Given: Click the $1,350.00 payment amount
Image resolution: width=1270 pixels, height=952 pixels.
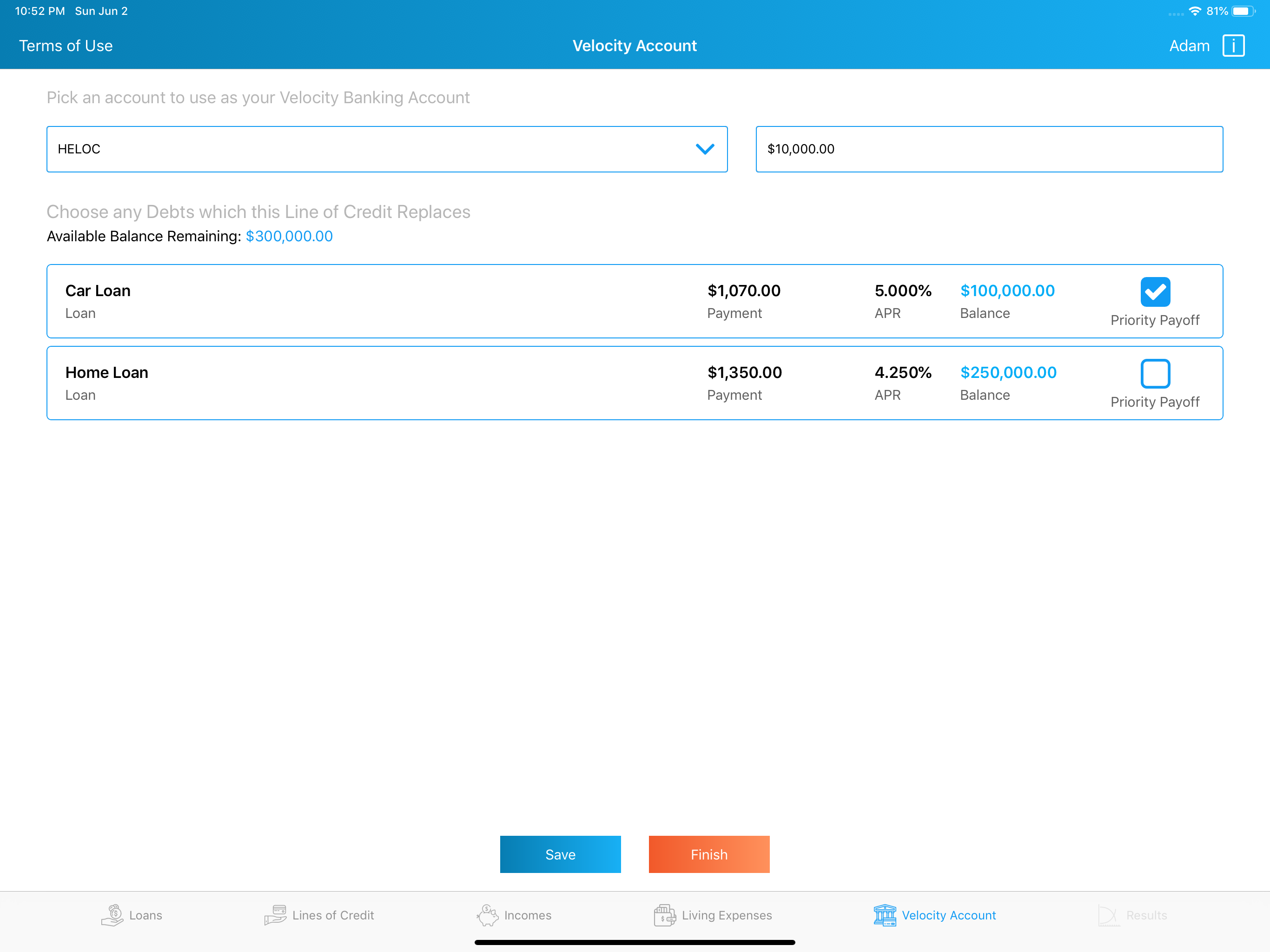Looking at the screenshot, I should pyautogui.click(x=745, y=373).
